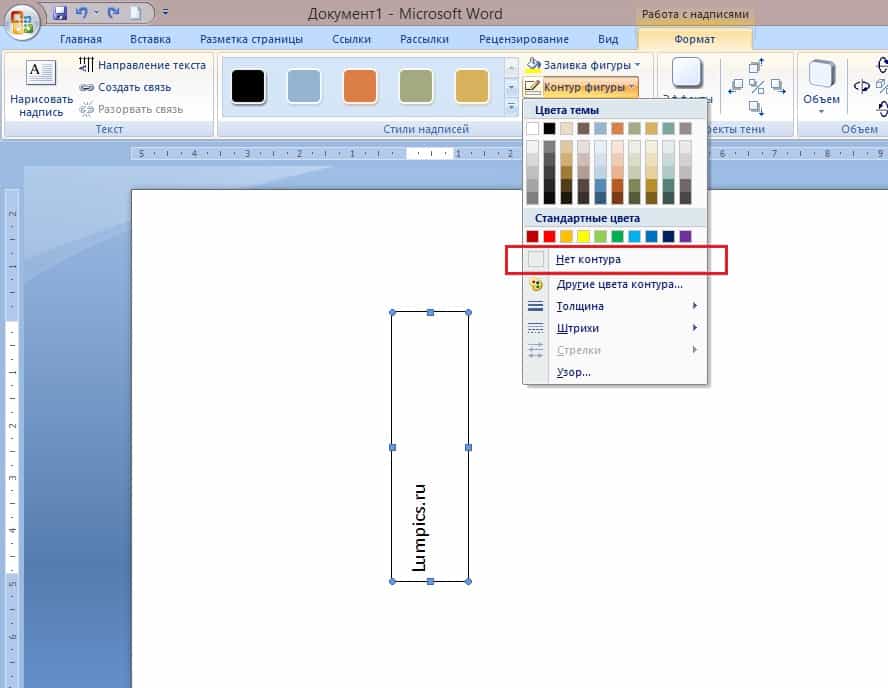Select the orange text box style
This screenshot has width=888, height=688.
[360, 86]
